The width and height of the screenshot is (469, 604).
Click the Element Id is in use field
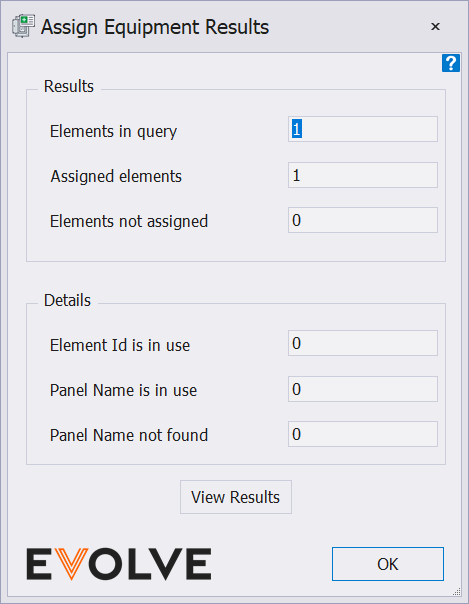point(363,343)
